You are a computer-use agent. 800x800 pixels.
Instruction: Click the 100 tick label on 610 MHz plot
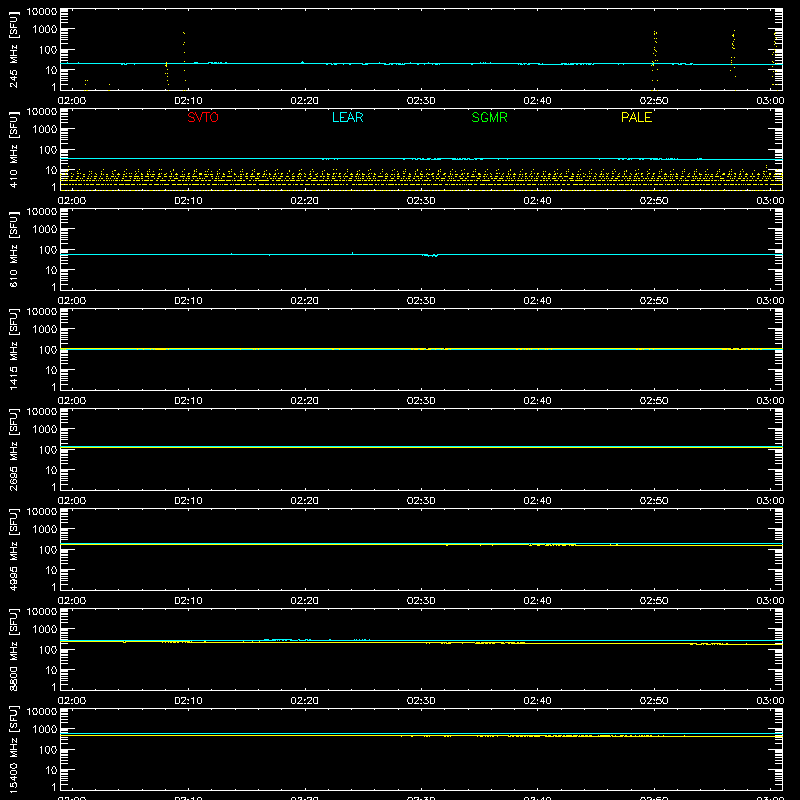click(x=48, y=250)
